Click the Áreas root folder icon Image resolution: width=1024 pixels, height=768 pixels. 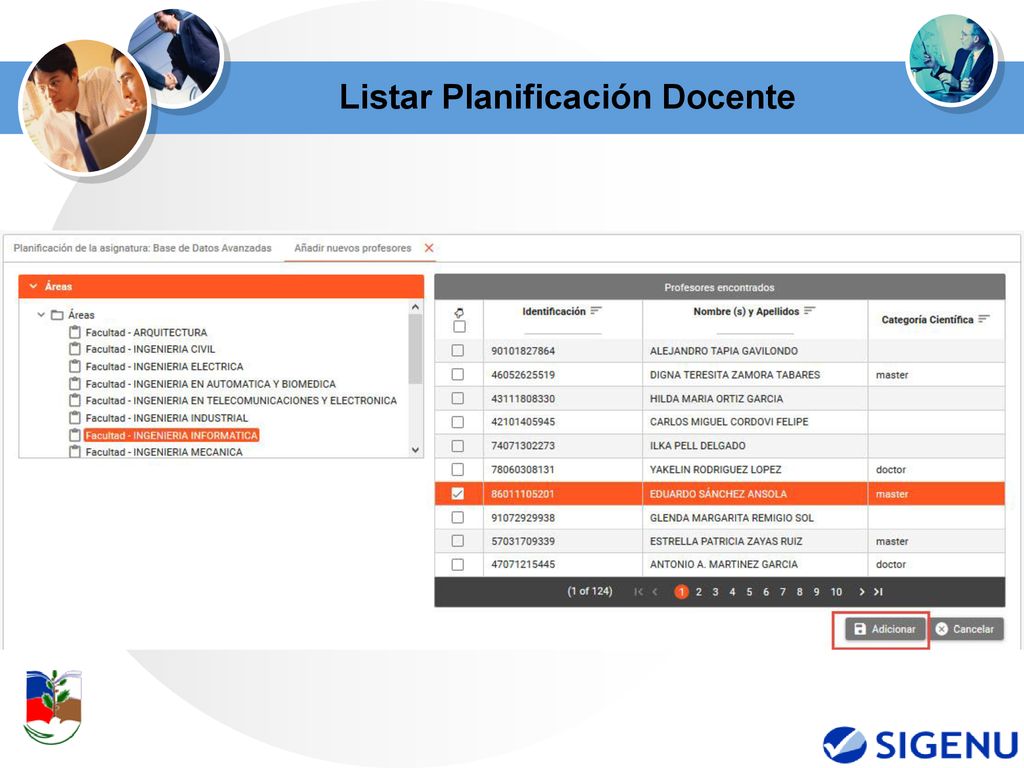pos(57,315)
